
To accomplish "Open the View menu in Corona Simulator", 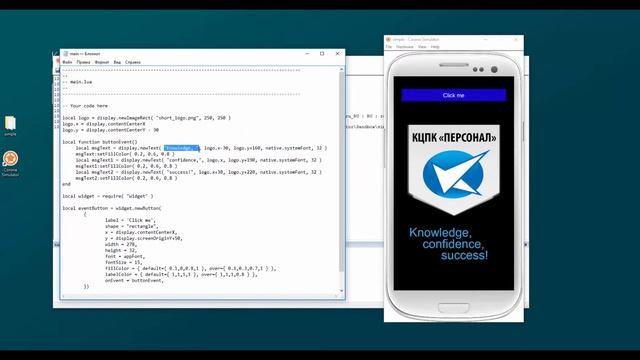I will click(422, 47).
